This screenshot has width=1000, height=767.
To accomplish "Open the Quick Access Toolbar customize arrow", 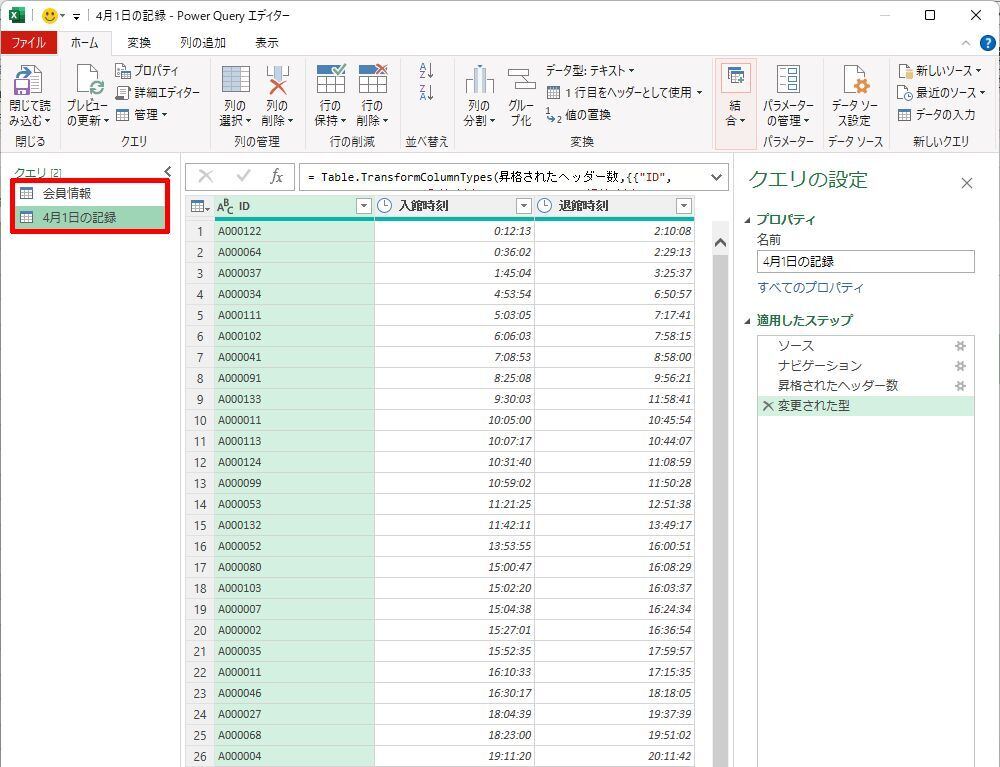I will click(x=76, y=17).
